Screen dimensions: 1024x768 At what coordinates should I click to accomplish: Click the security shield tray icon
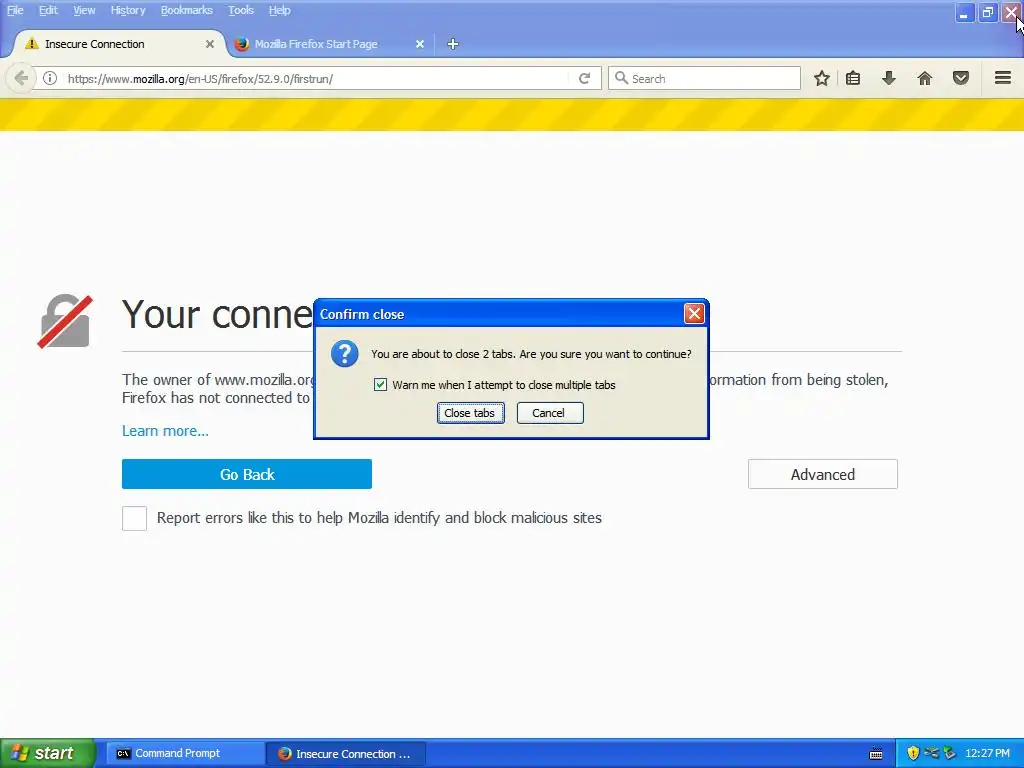(913, 753)
